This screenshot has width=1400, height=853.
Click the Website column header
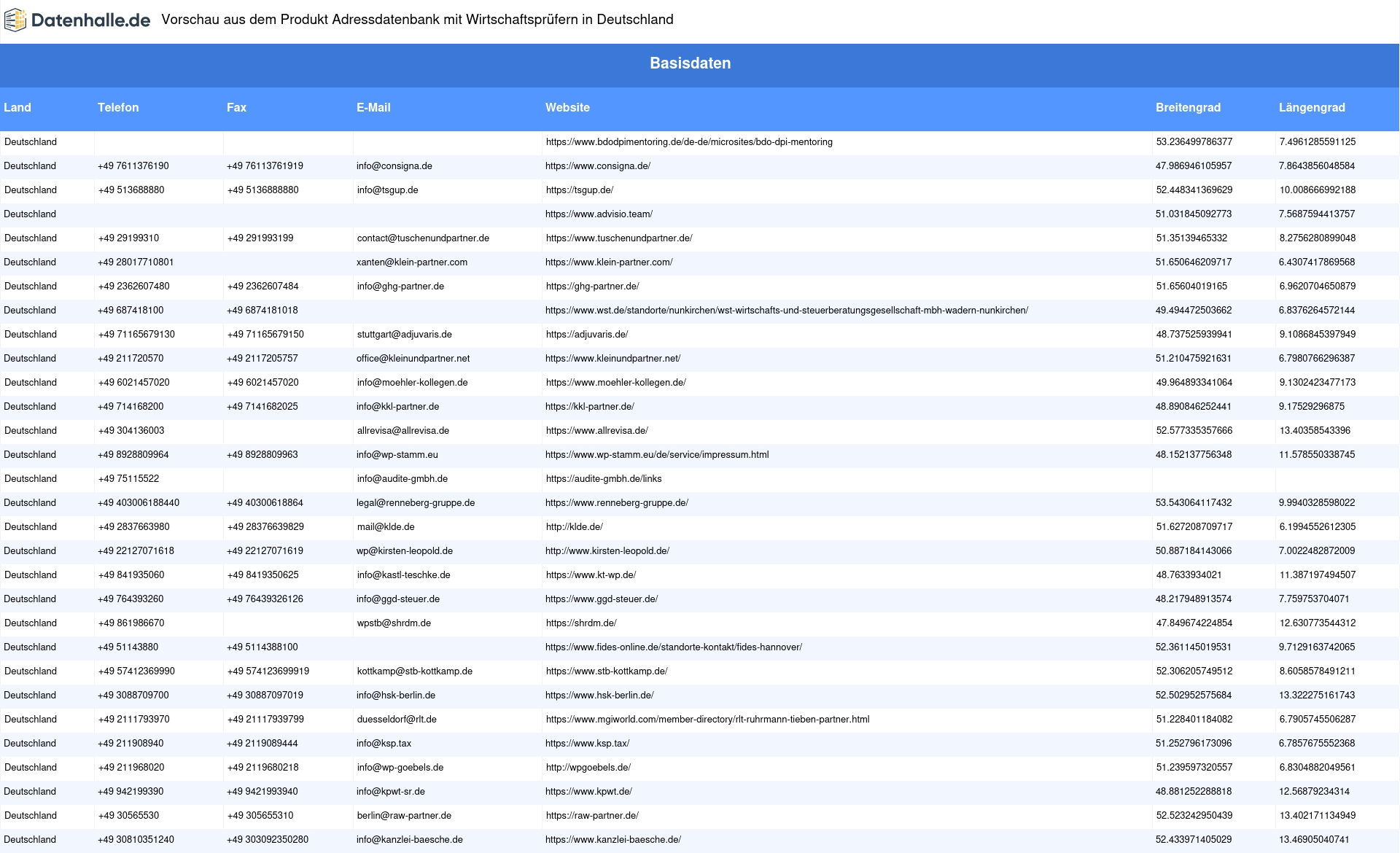click(567, 107)
